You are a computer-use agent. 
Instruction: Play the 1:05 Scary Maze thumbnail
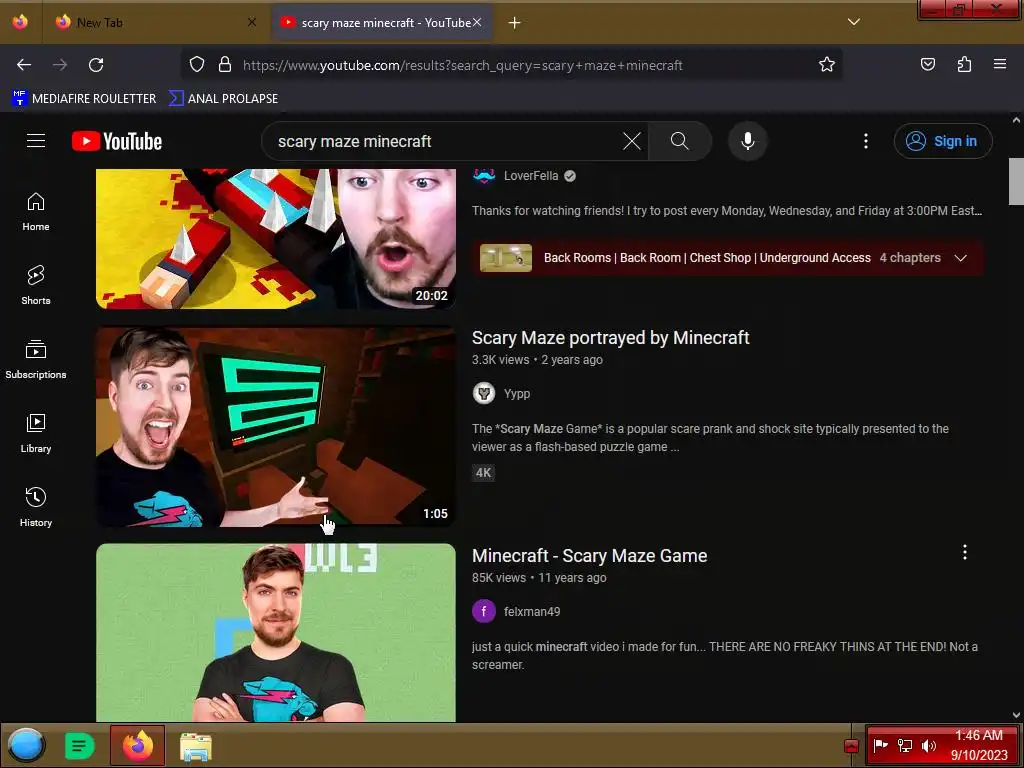click(276, 426)
